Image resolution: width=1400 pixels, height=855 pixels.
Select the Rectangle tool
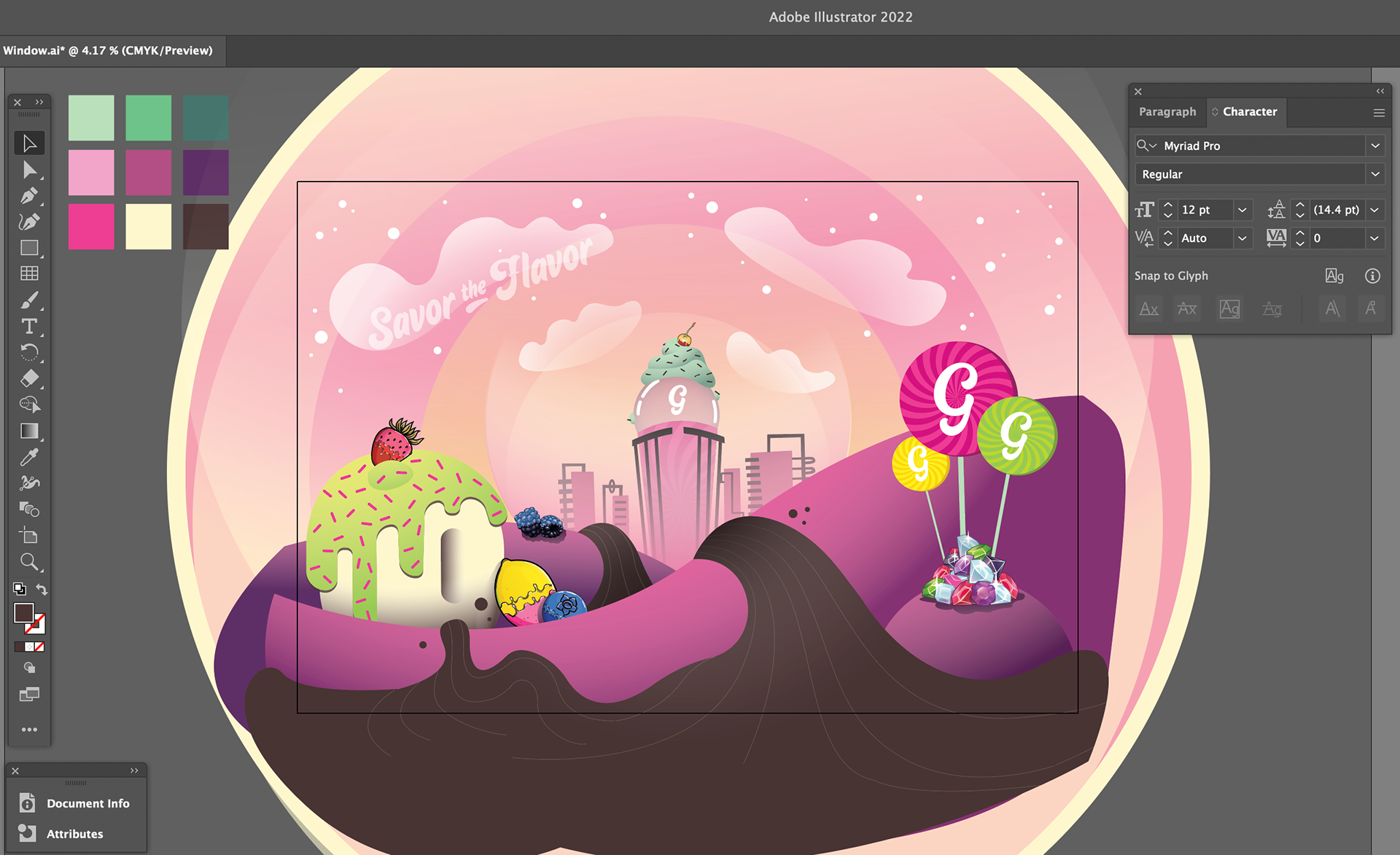(x=29, y=248)
